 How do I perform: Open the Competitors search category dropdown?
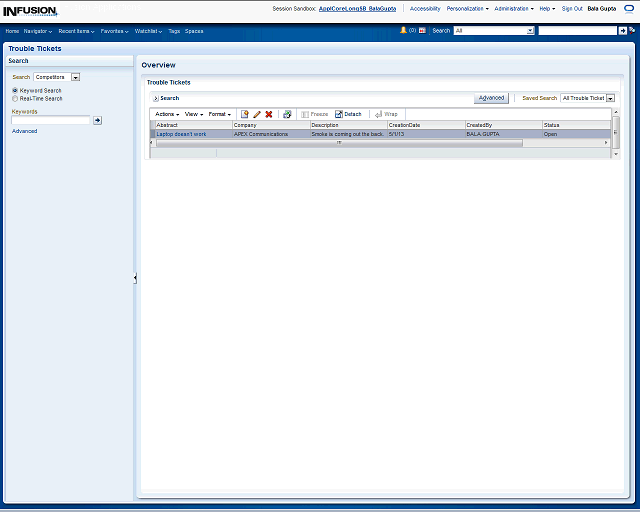coord(75,77)
